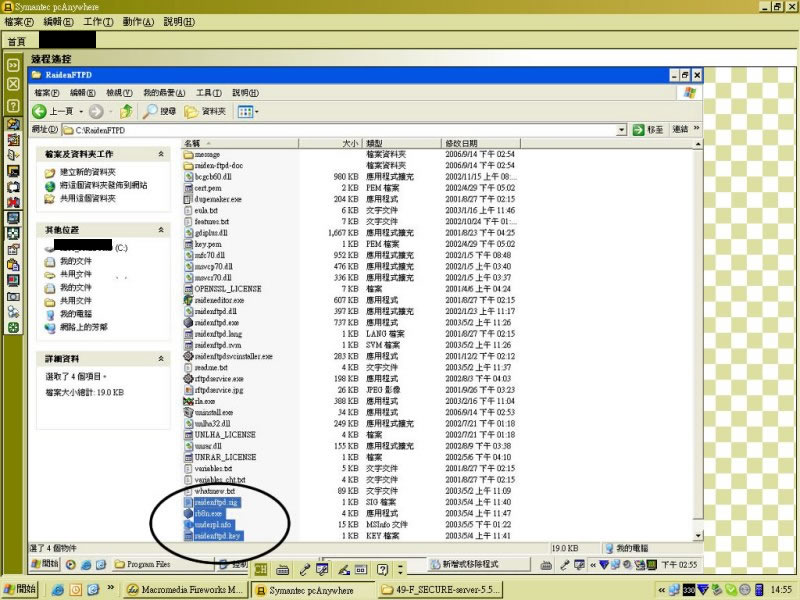Expand the 連結 links toolbar chevron
Screen dimensions: 800x600
coord(696,129)
